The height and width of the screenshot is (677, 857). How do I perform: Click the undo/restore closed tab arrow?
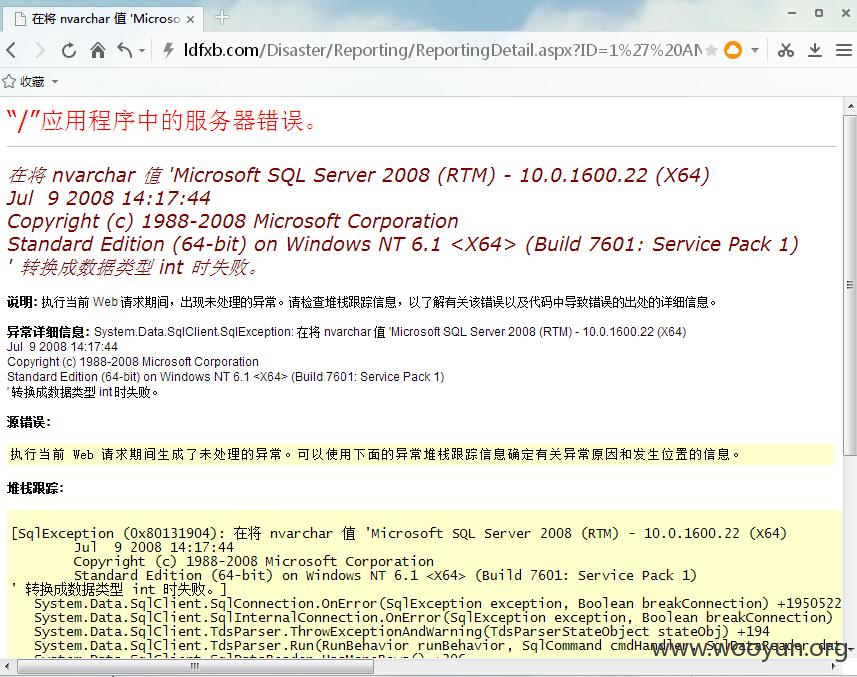125,50
